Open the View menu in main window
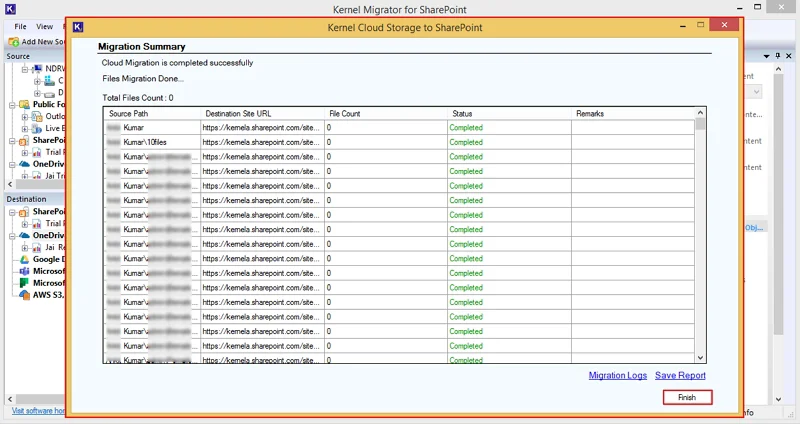The width and height of the screenshot is (800, 424). click(x=44, y=27)
